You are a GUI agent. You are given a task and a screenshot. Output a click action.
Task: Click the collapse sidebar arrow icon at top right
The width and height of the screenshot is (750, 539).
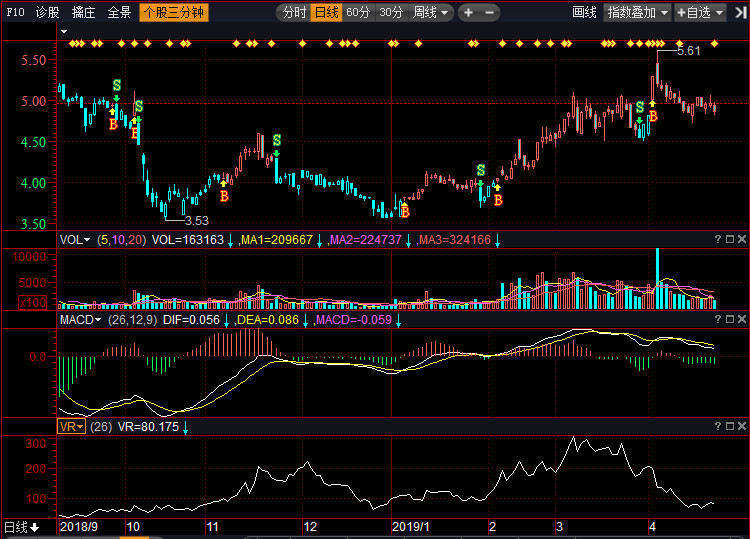click(740, 12)
